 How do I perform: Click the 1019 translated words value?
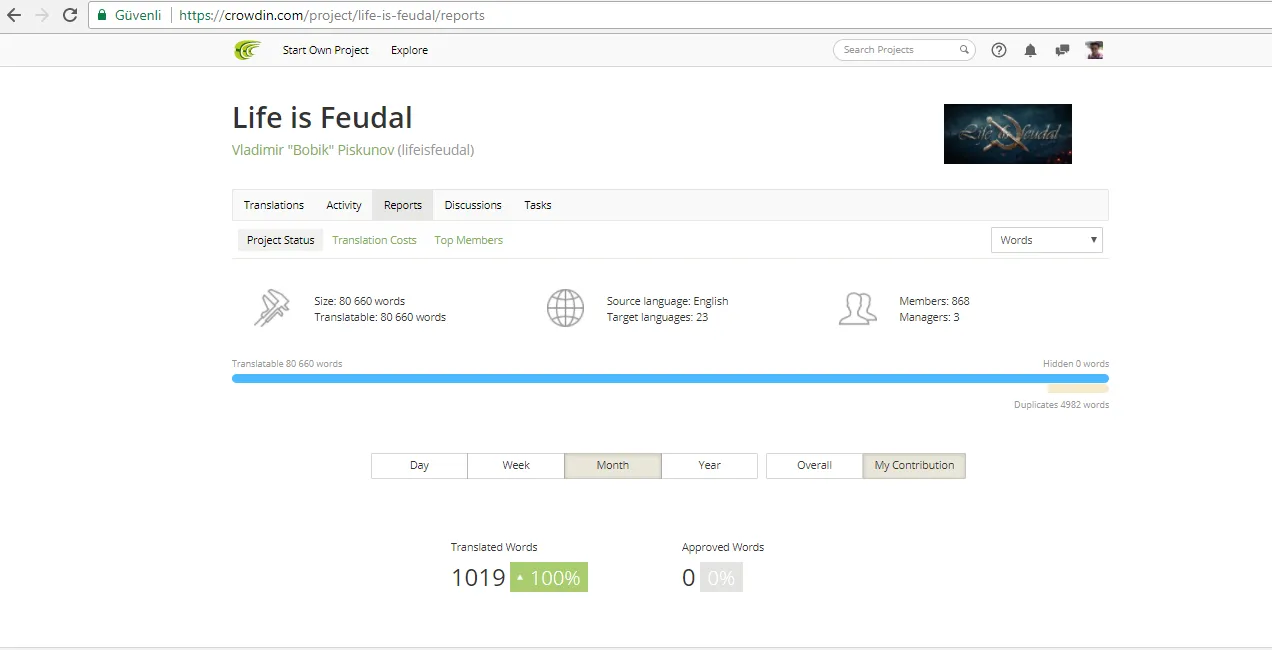click(x=478, y=578)
